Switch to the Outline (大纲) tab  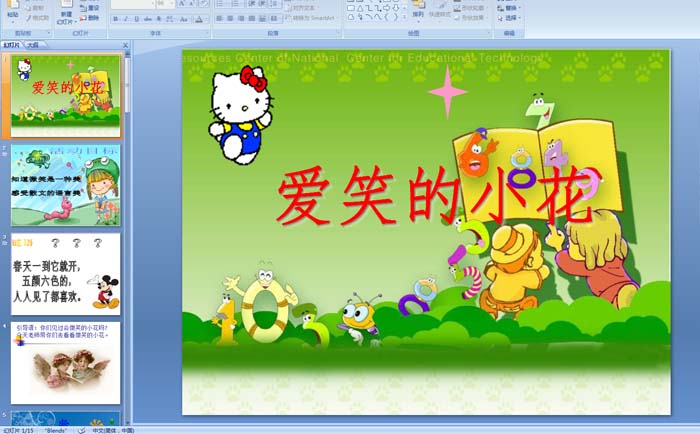coord(33,45)
